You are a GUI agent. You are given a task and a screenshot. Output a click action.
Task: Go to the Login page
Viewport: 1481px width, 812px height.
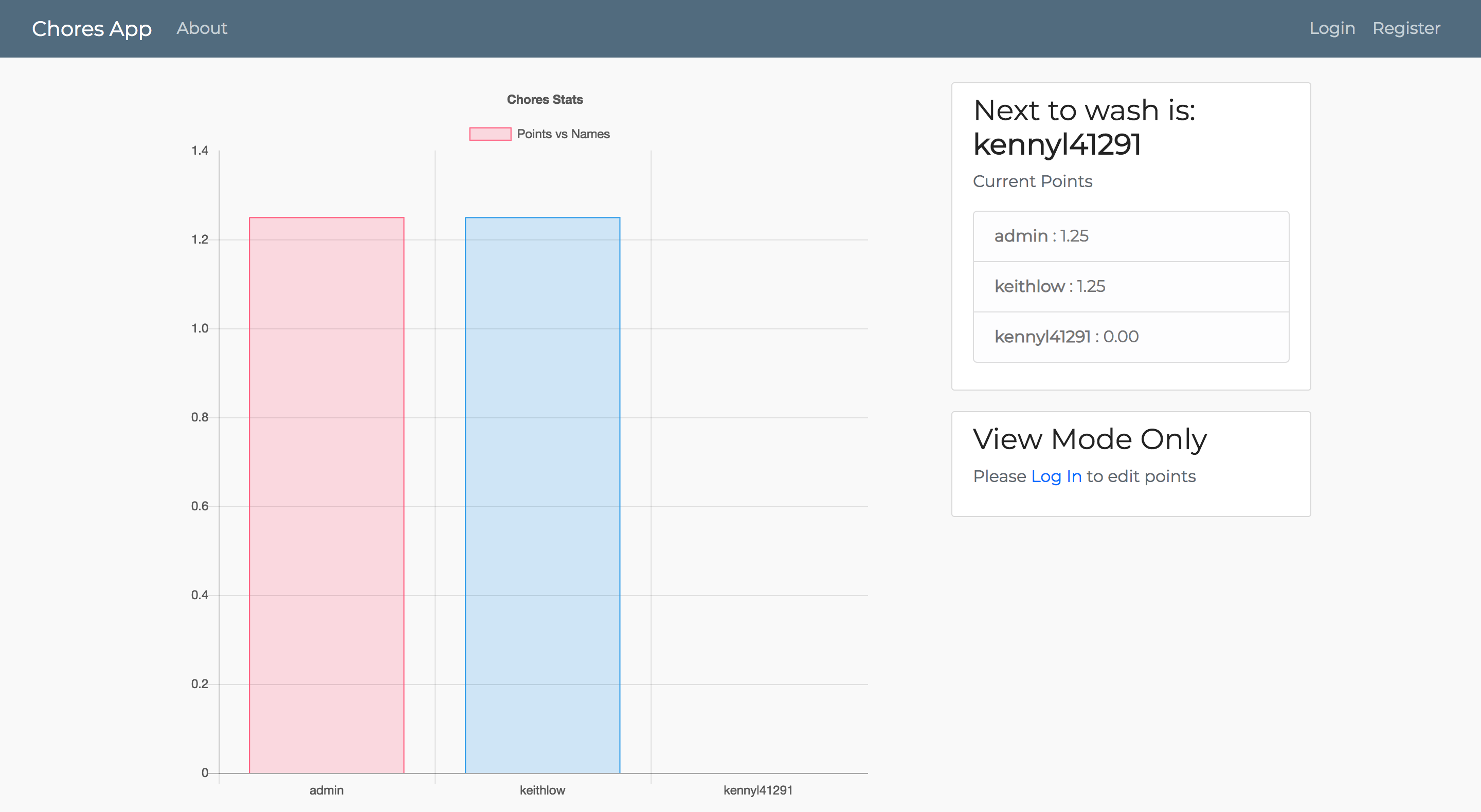[x=1332, y=28]
